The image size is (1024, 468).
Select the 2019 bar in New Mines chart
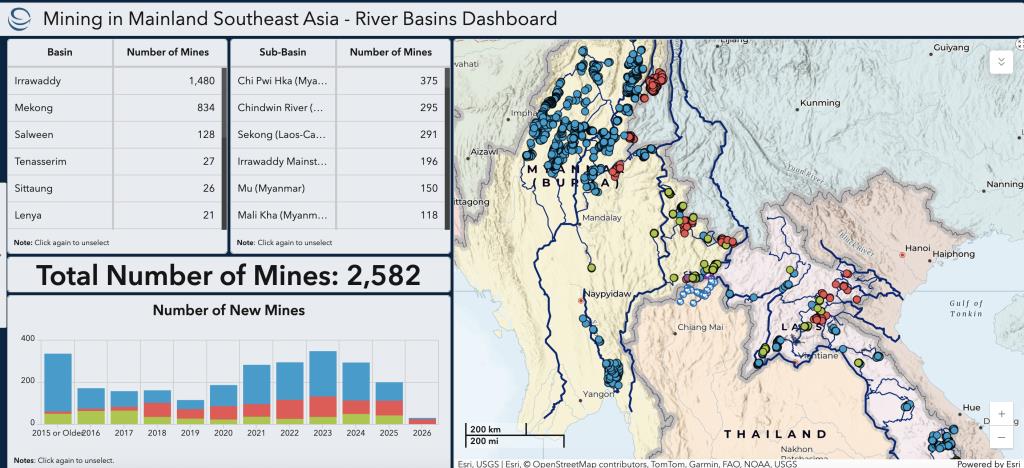(x=190, y=412)
